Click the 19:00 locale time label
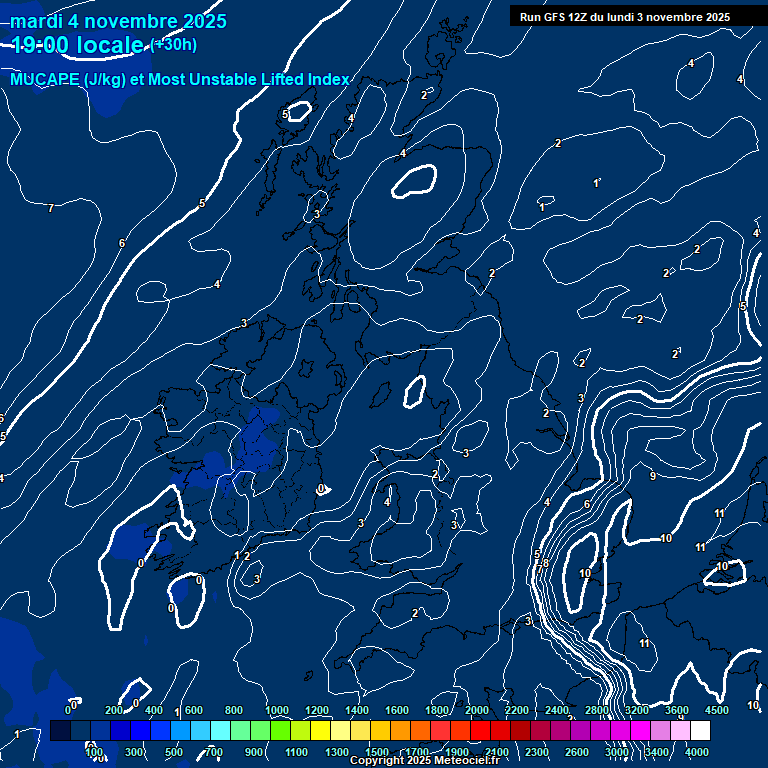 [78, 45]
